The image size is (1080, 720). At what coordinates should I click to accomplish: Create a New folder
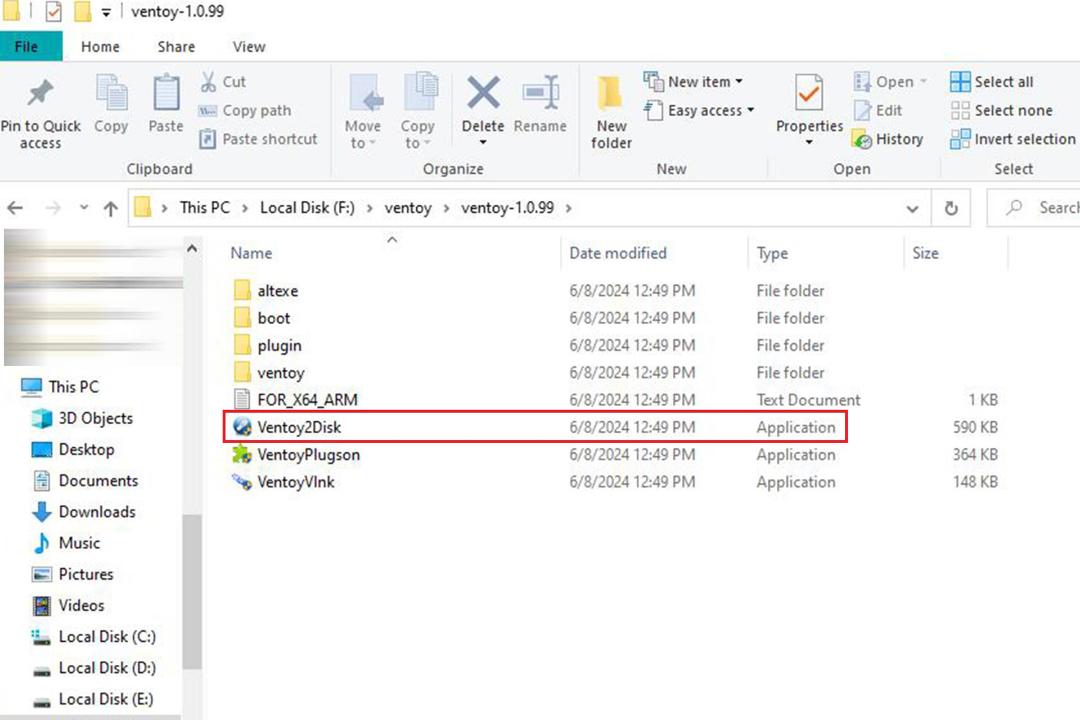click(x=611, y=112)
